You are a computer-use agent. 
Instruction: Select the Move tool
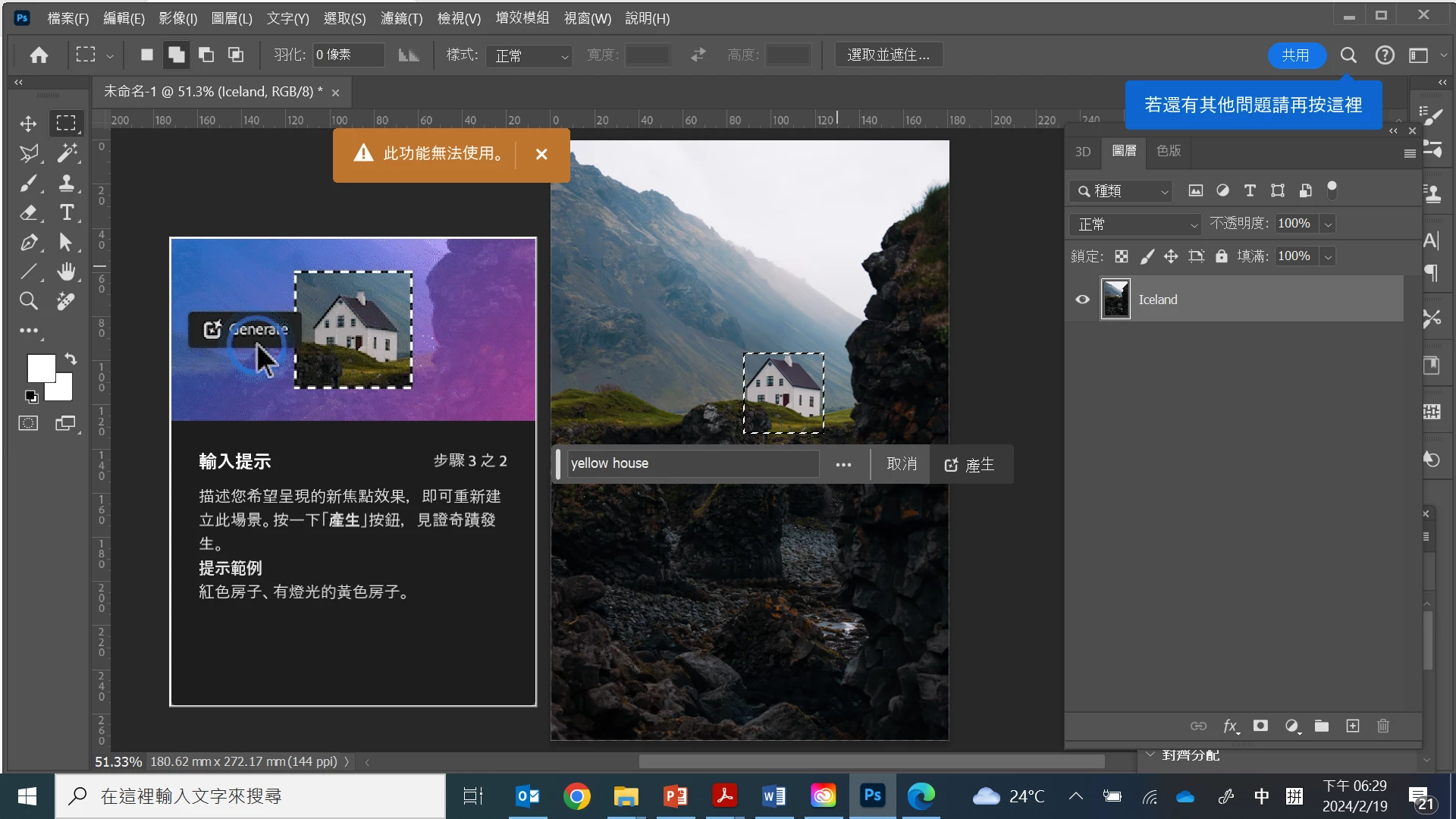tap(28, 124)
